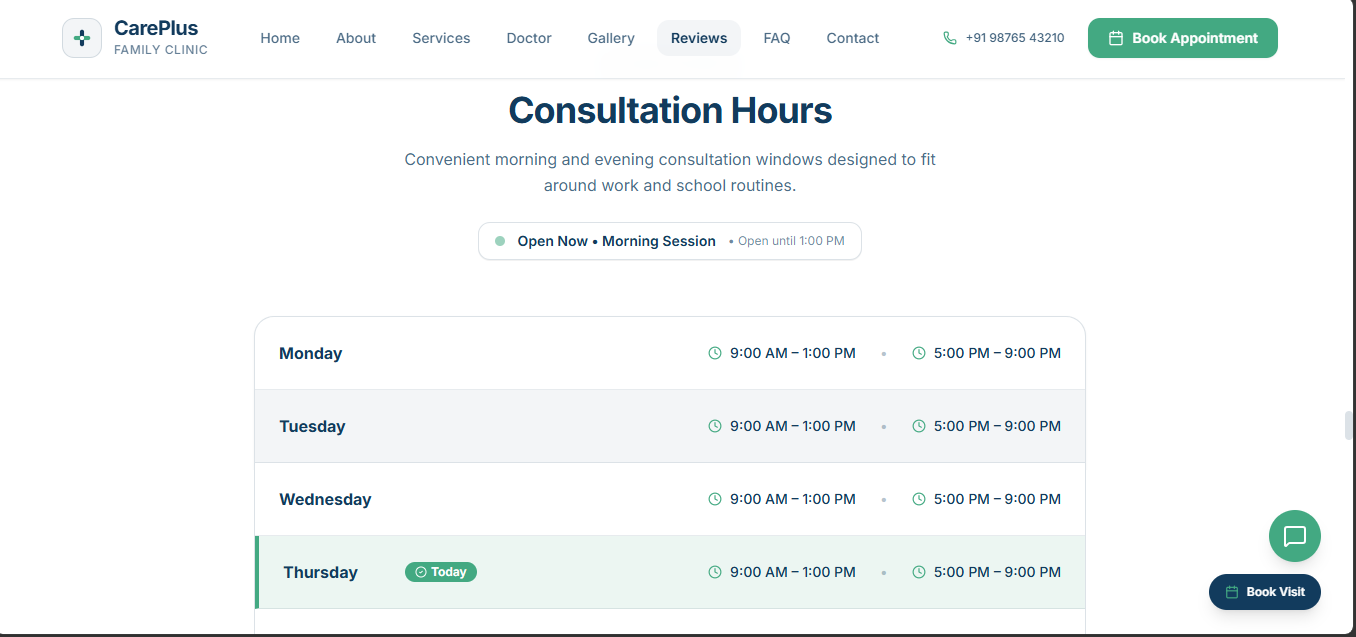Click the Consultation Hours heading
The width and height of the screenshot is (1356, 637).
coord(670,110)
